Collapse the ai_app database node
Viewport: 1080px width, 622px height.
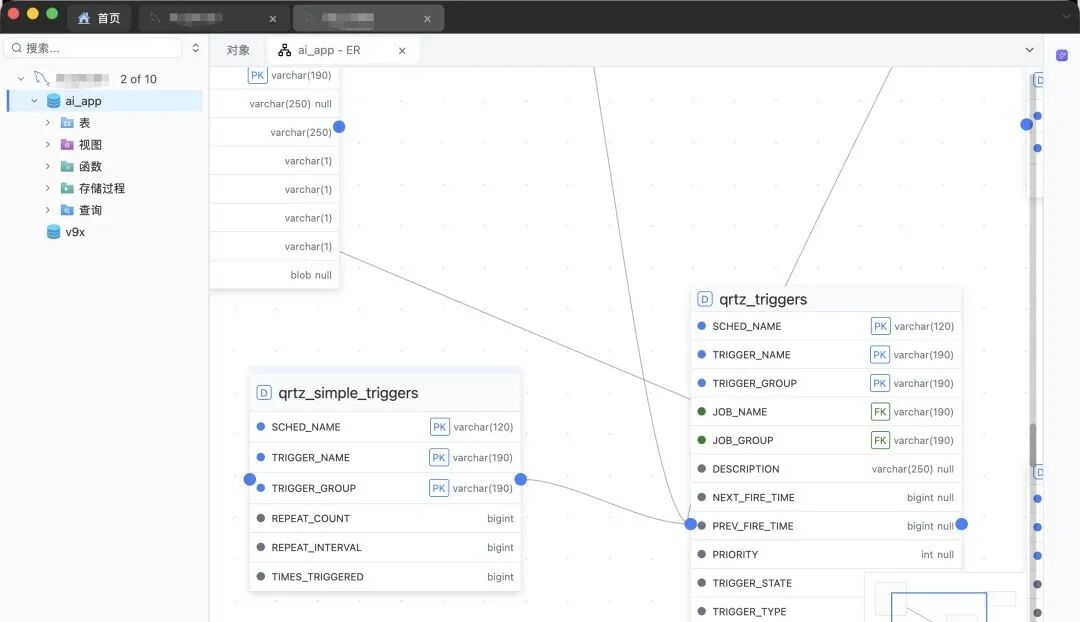(34, 101)
